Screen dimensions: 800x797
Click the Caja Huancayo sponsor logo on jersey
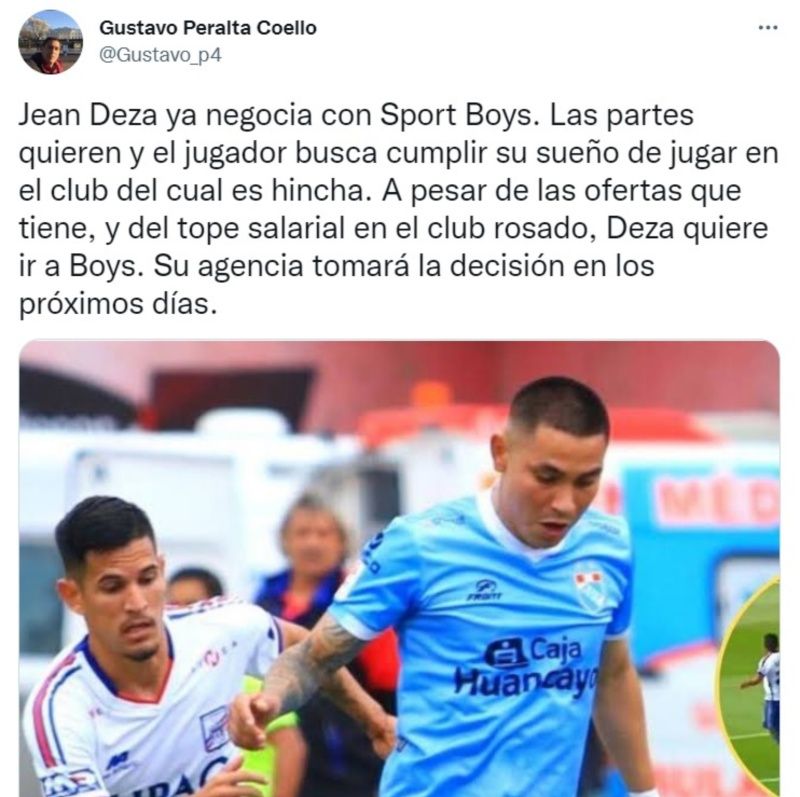(526, 666)
